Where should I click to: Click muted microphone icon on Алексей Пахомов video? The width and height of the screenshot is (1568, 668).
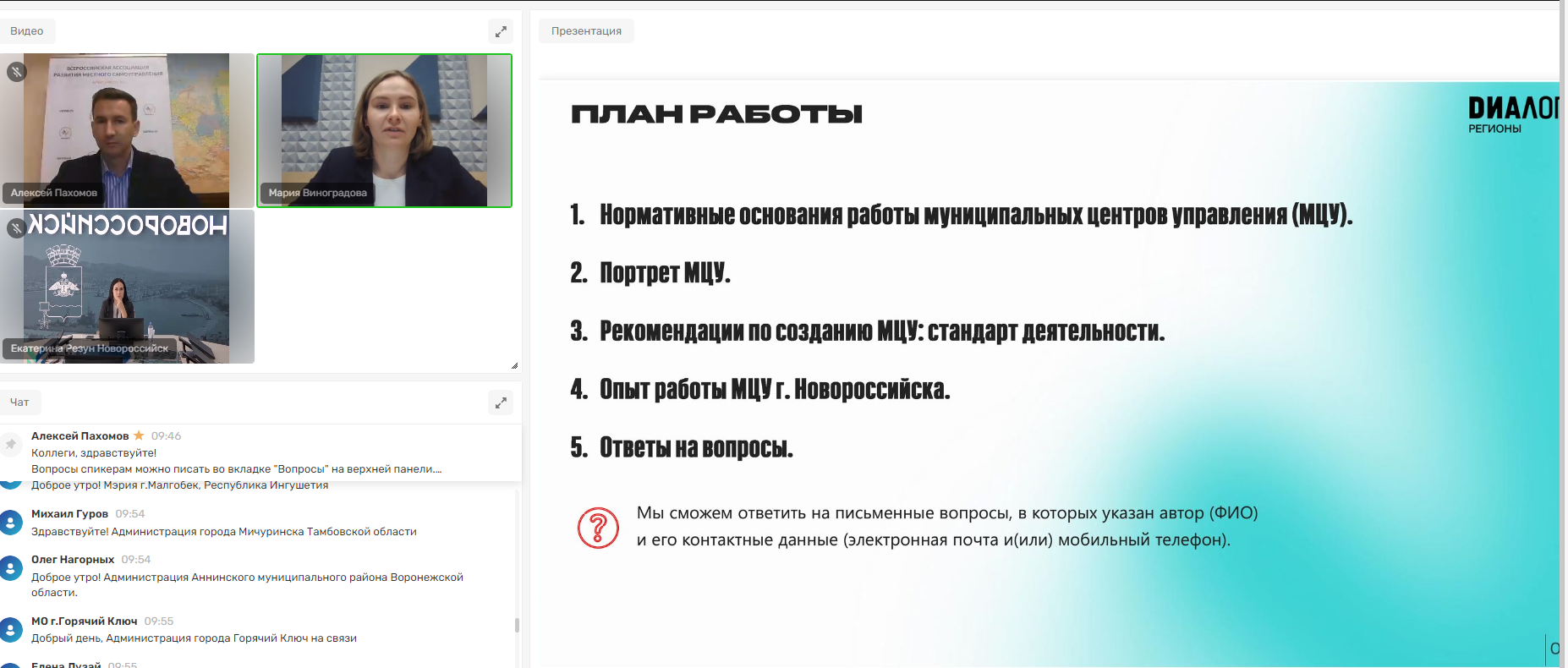coord(17,72)
